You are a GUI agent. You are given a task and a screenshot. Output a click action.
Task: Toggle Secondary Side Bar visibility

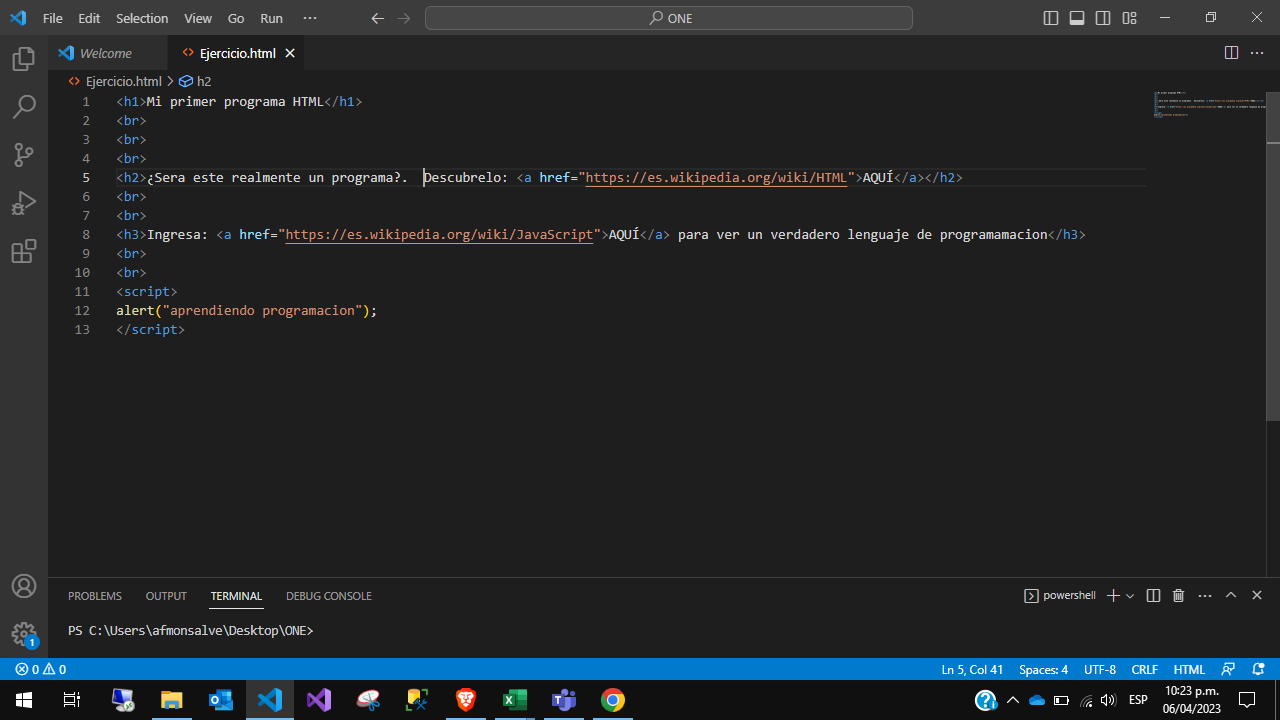click(1103, 18)
